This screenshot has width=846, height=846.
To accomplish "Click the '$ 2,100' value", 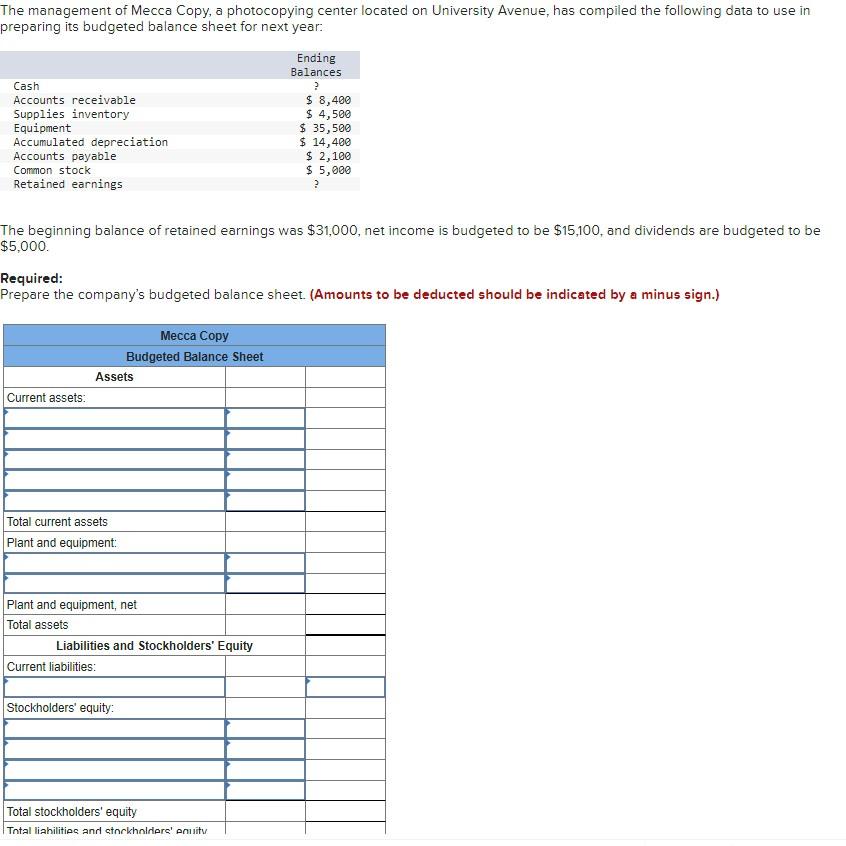I will [328, 156].
